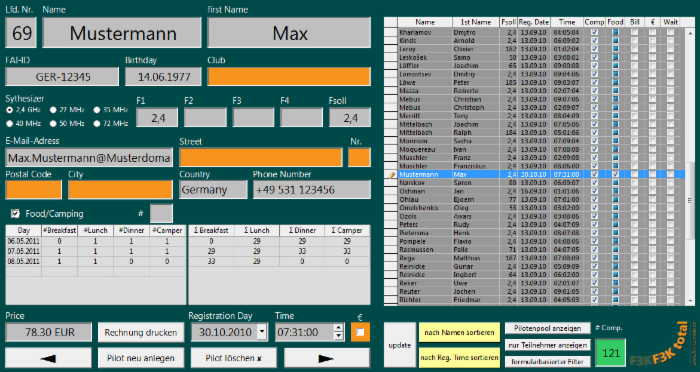
Task: Click the 06.05.2011 day cell
Action: tap(23, 241)
